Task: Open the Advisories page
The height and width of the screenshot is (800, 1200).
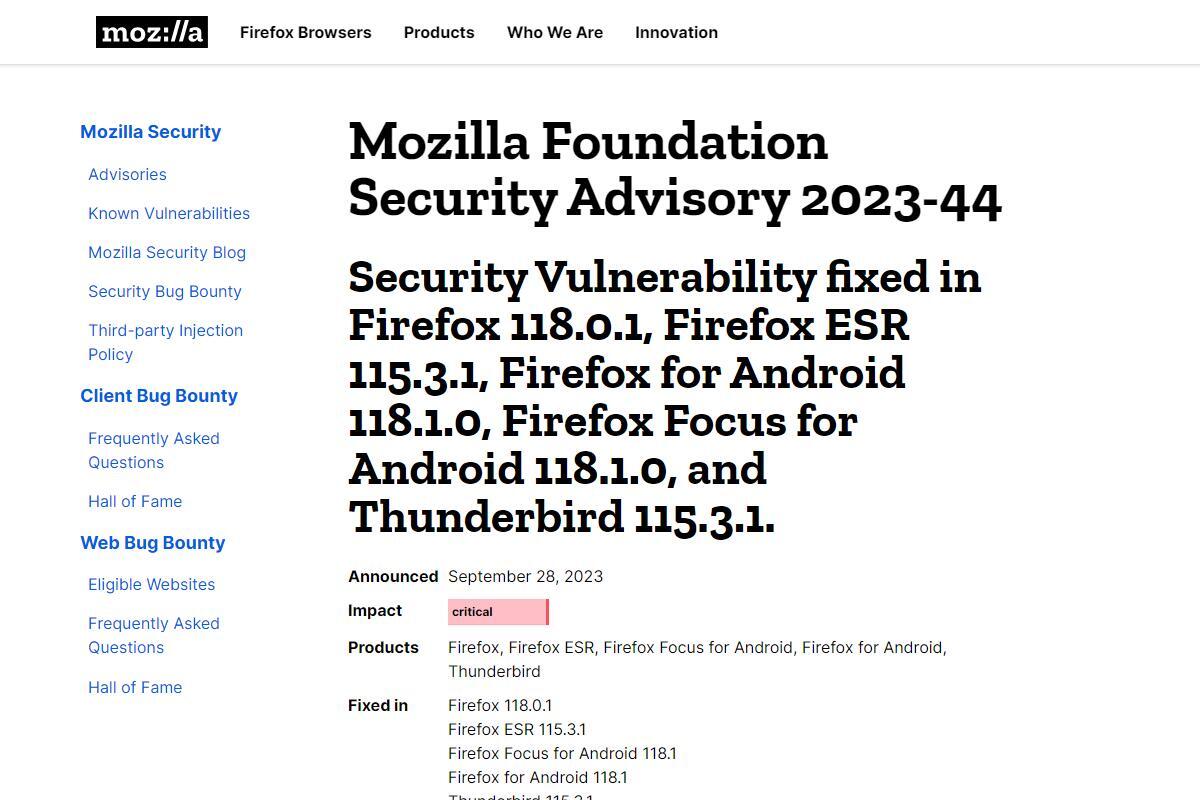Action: click(x=127, y=174)
